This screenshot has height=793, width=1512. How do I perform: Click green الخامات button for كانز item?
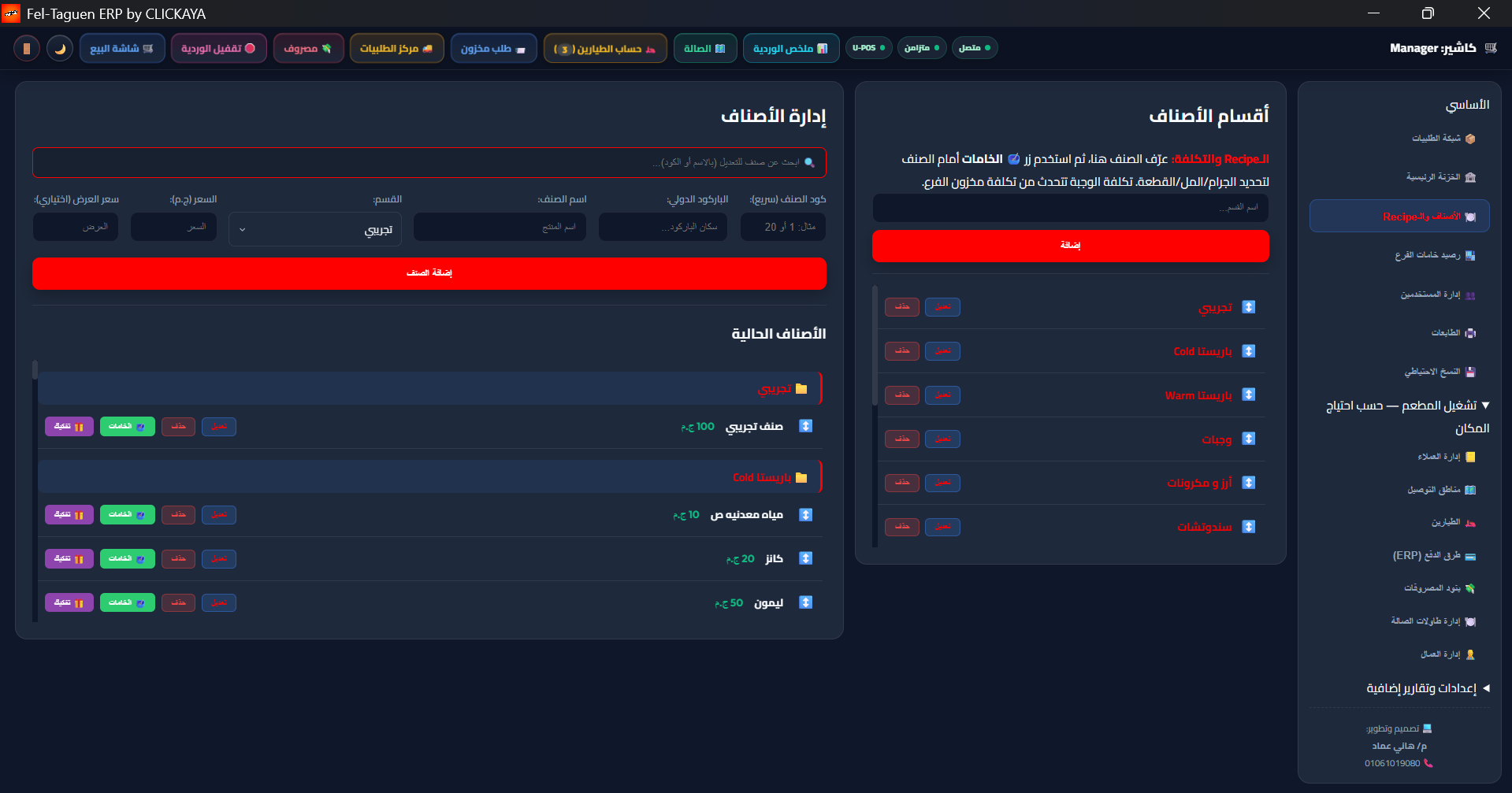pos(128,558)
